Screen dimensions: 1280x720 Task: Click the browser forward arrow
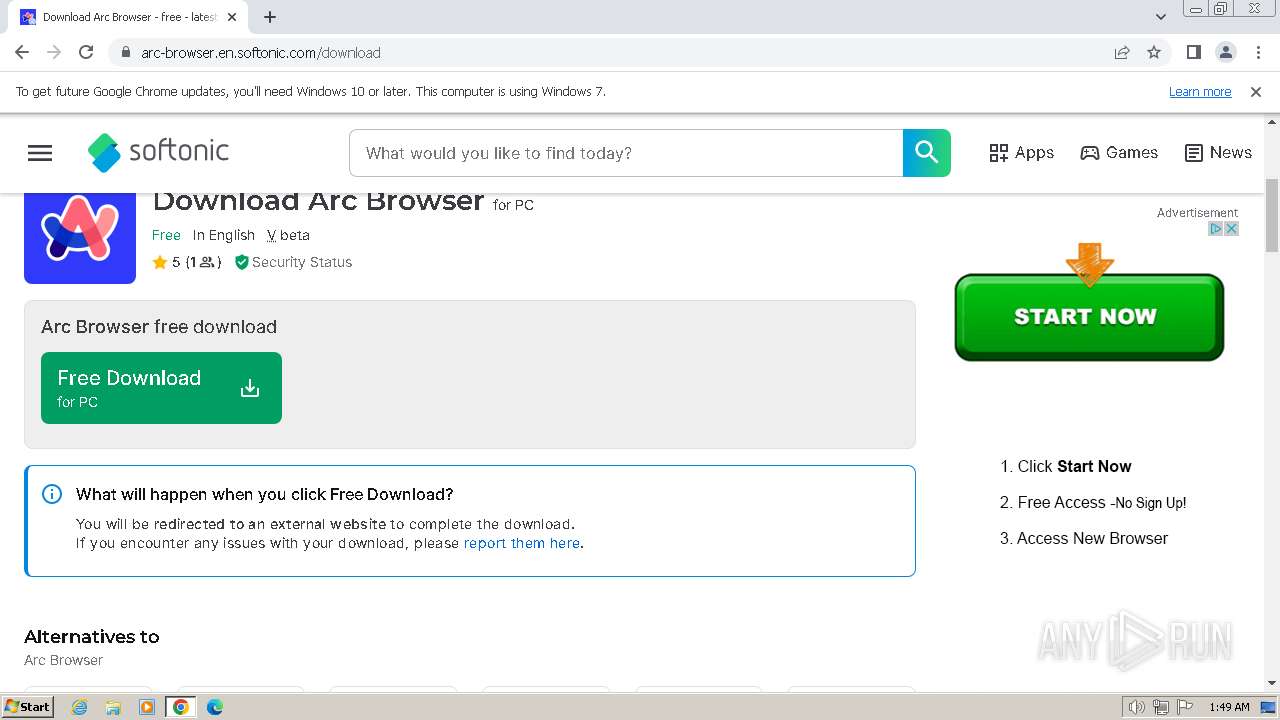coord(54,52)
